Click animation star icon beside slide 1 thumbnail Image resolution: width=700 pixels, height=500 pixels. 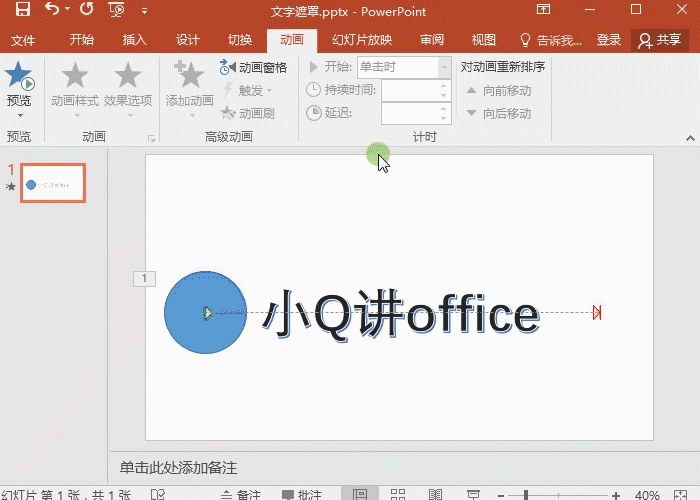11,187
